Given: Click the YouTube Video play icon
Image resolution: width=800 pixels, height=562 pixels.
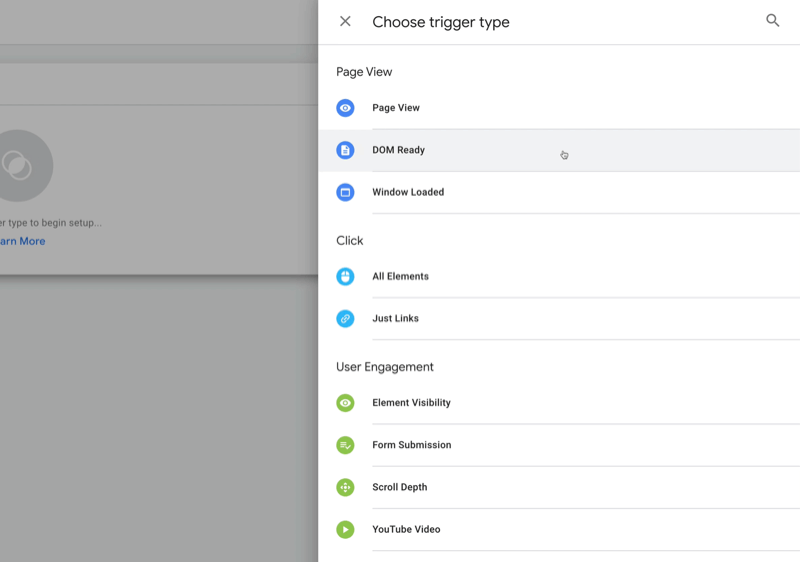Looking at the screenshot, I should click(345, 530).
